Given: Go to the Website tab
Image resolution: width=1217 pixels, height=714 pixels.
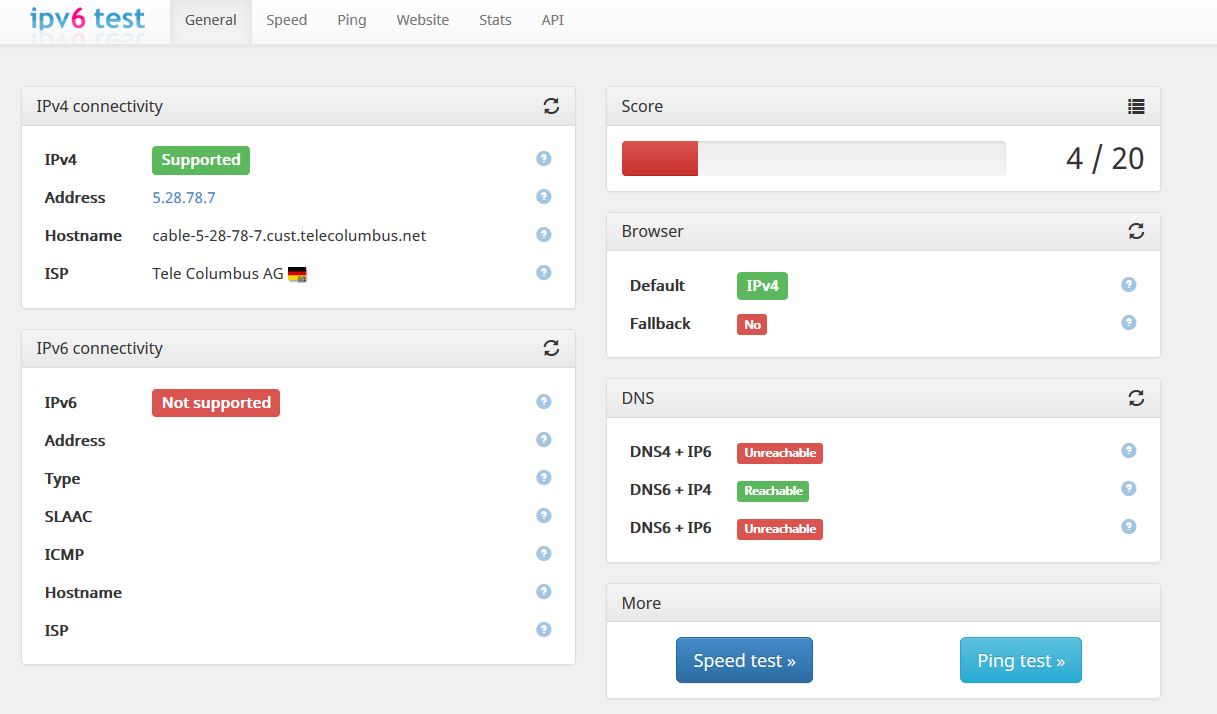Looking at the screenshot, I should pos(422,20).
